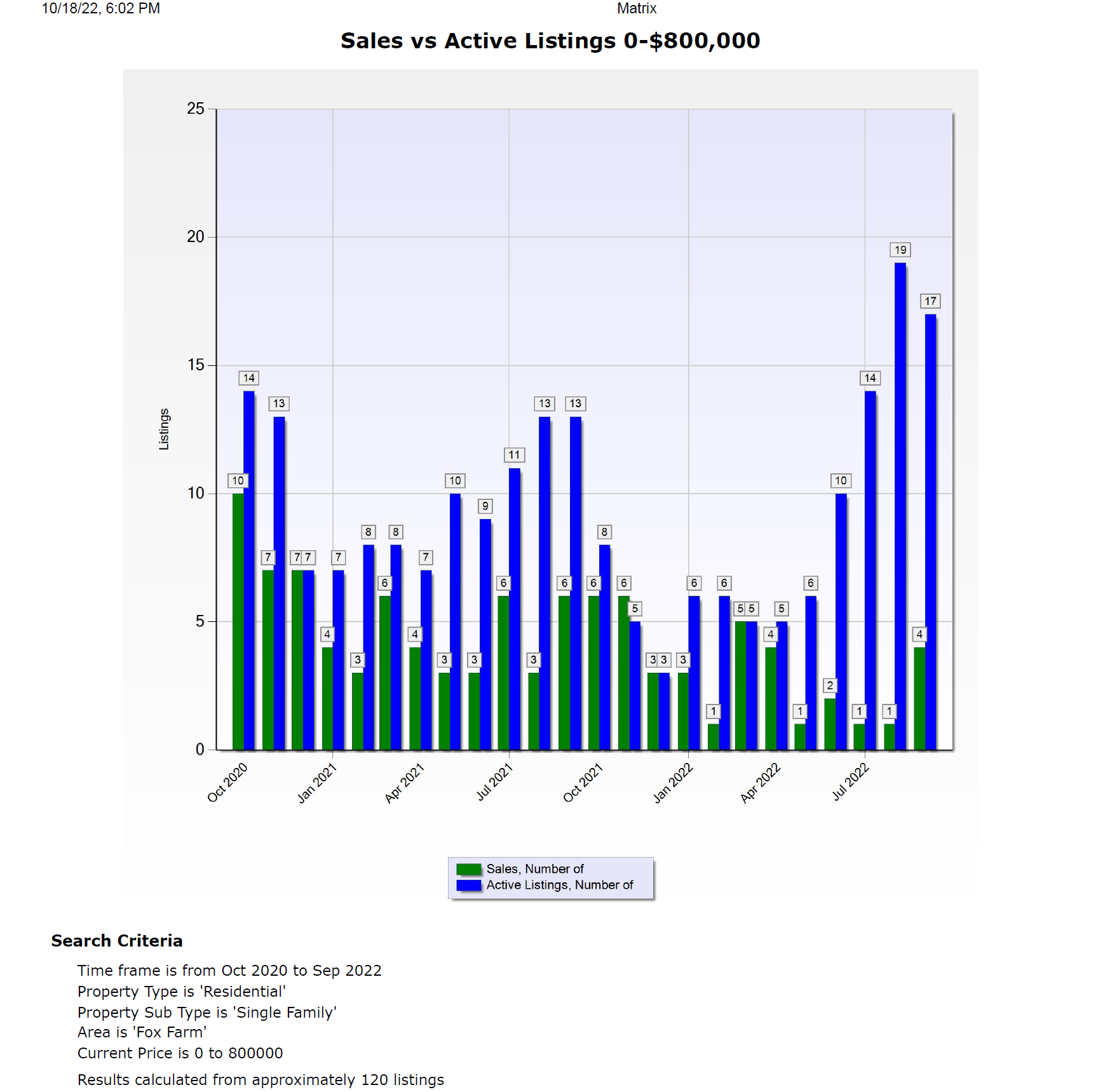Click the x-axis label Oct 2020
Viewport: 1096px width, 1092px height.
(227, 783)
